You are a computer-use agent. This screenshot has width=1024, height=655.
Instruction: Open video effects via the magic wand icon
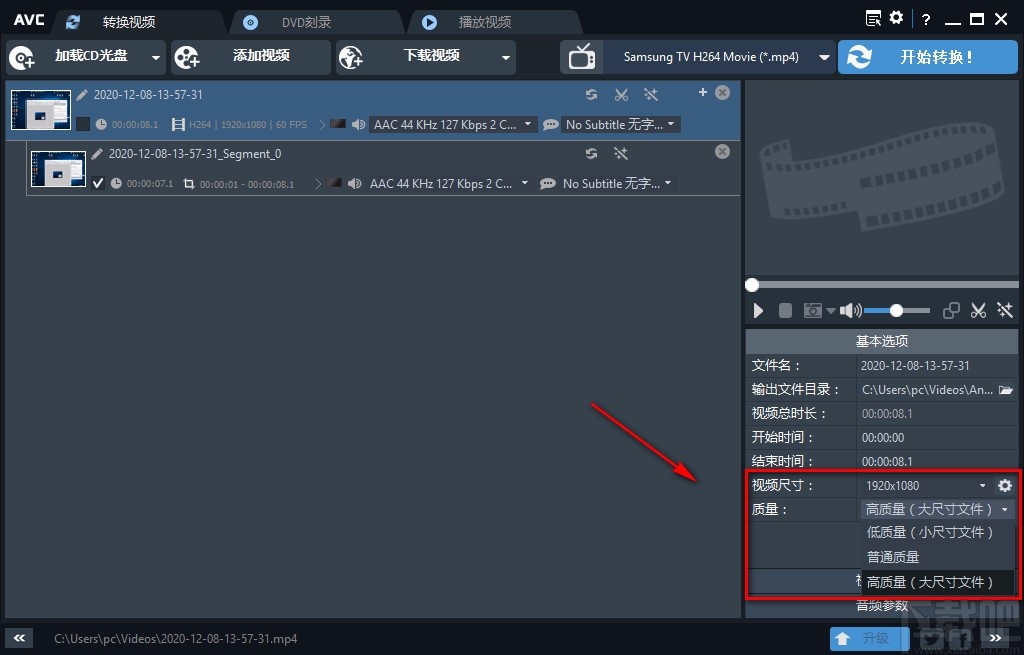pyautogui.click(x=650, y=93)
